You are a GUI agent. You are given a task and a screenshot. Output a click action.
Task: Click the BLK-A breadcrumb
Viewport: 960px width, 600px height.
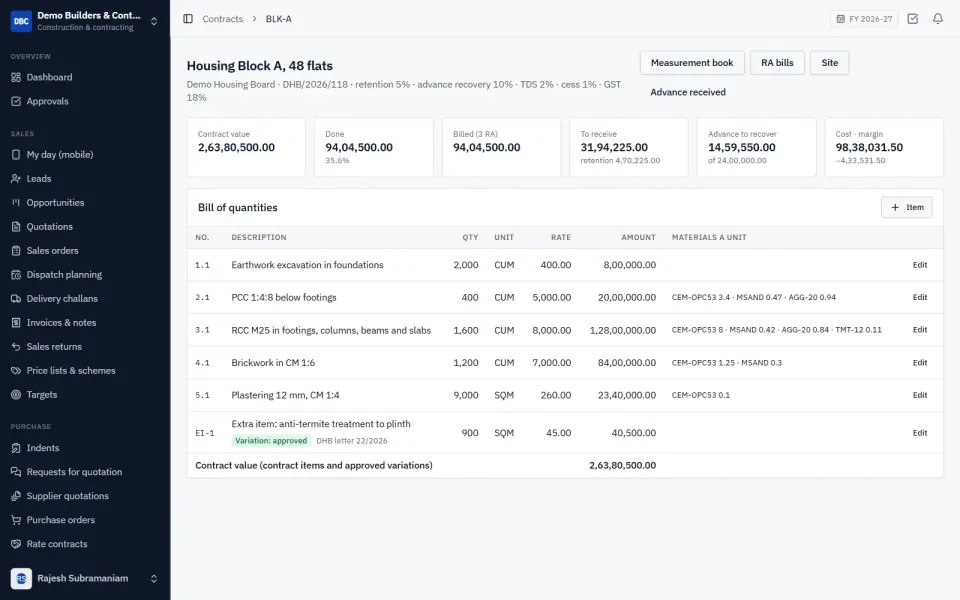pos(279,19)
